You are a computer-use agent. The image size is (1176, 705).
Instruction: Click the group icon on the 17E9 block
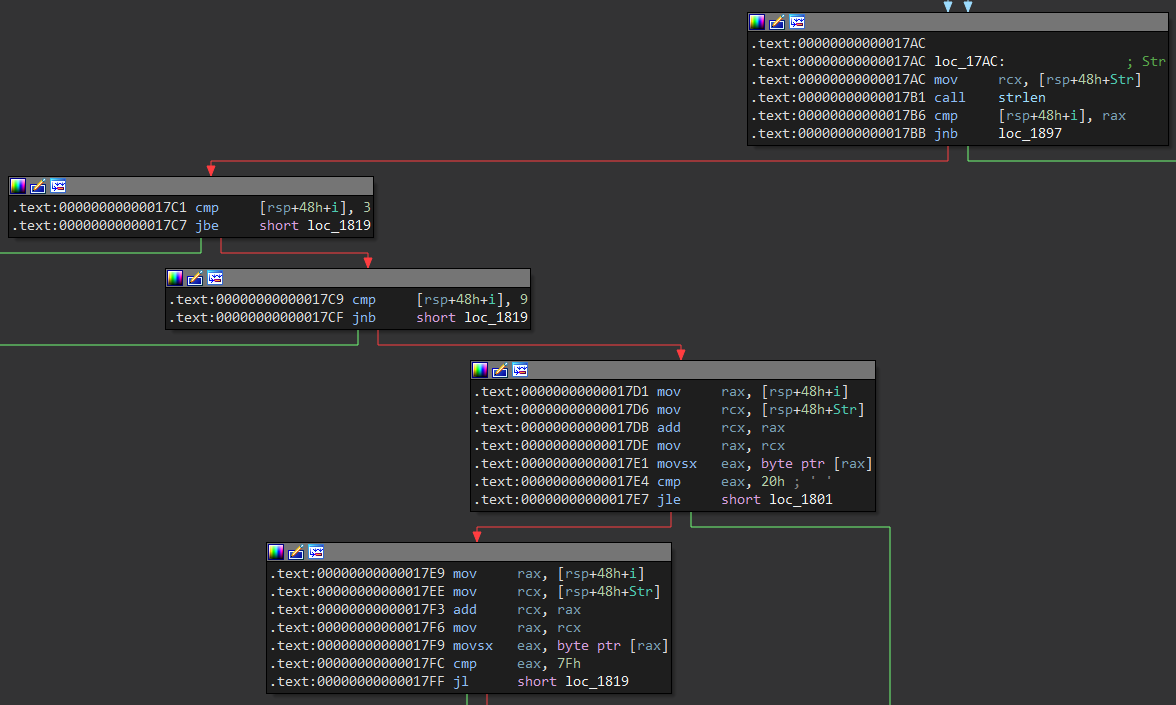point(316,552)
